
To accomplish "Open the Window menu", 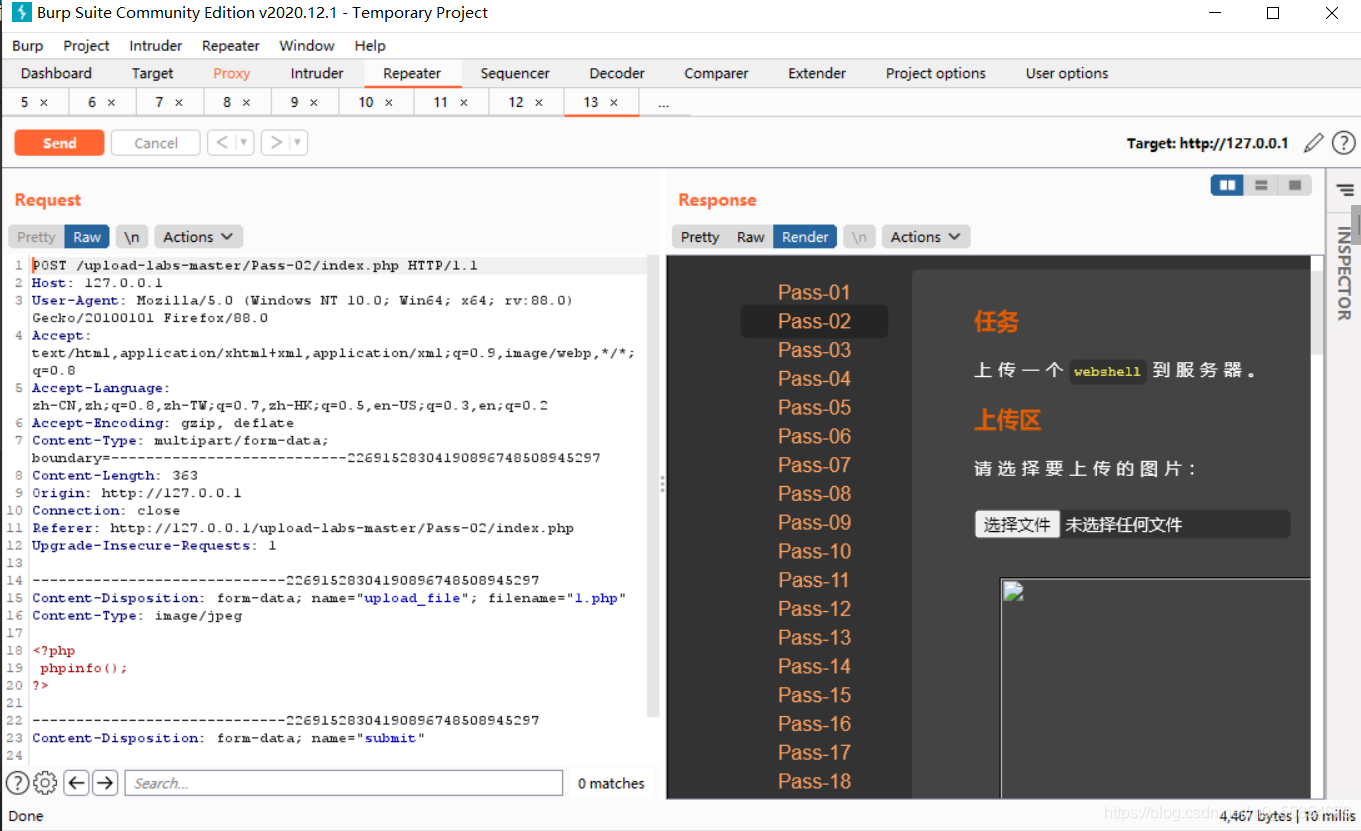I will [307, 46].
